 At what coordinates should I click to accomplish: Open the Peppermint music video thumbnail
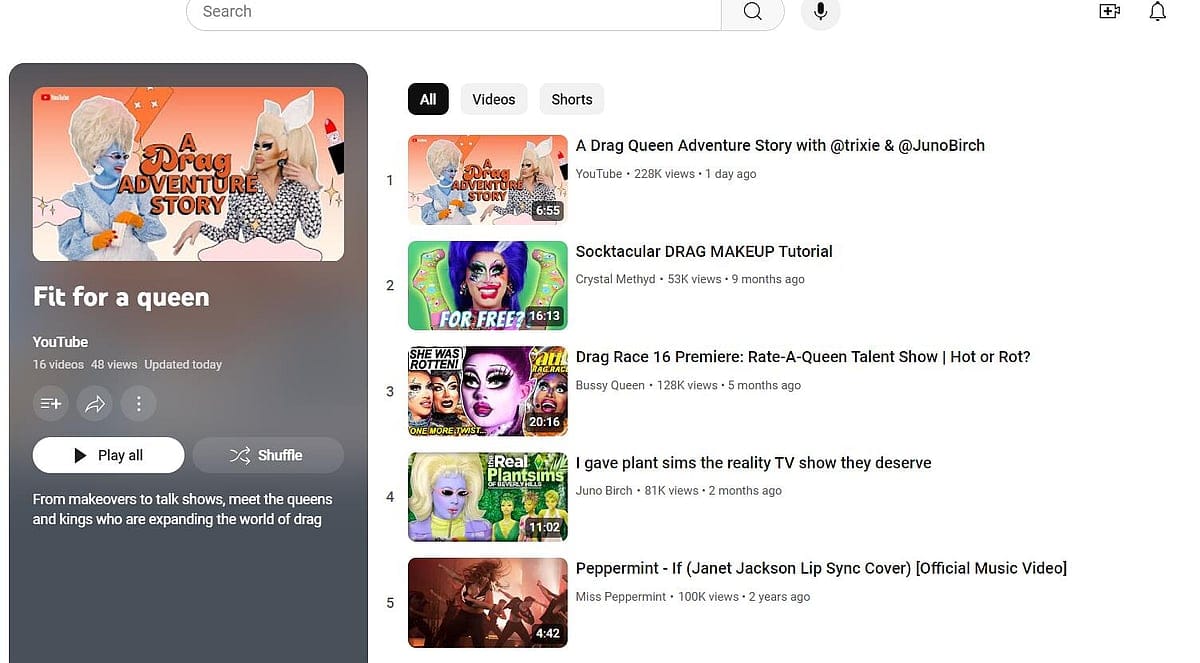(x=488, y=603)
